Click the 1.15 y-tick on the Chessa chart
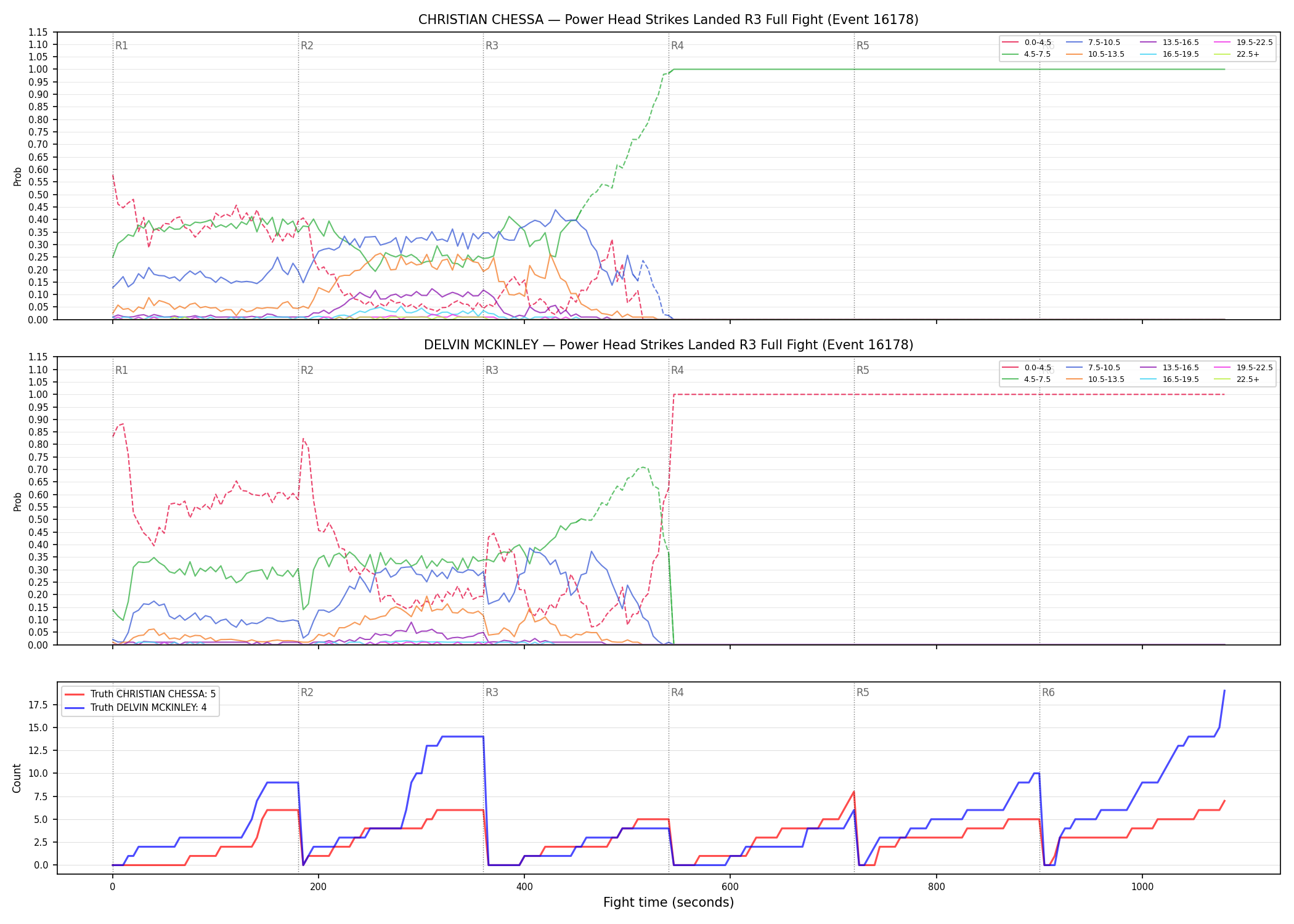Image resolution: width=1294 pixels, height=924 pixels. pyautogui.click(x=38, y=32)
